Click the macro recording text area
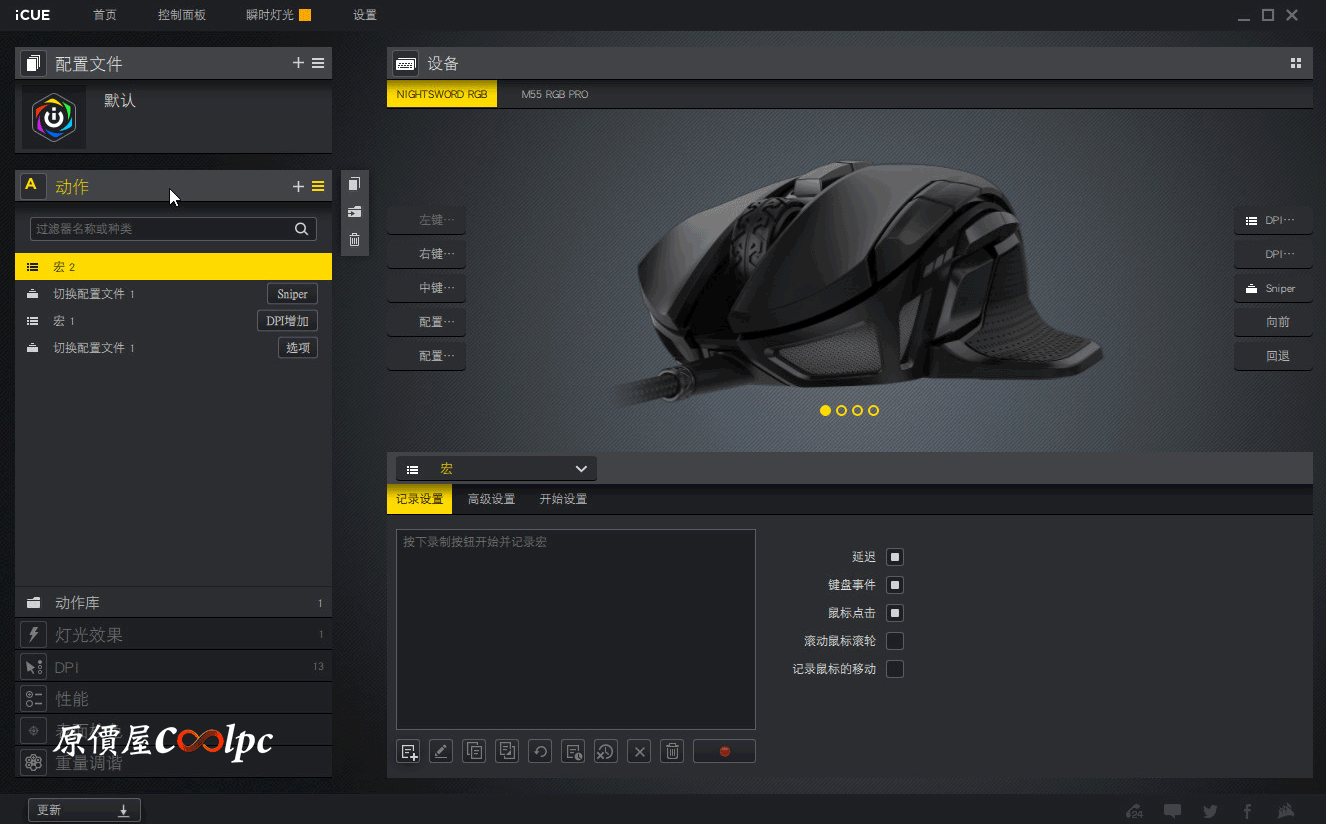The width and height of the screenshot is (1326, 824). coord(576,630)
